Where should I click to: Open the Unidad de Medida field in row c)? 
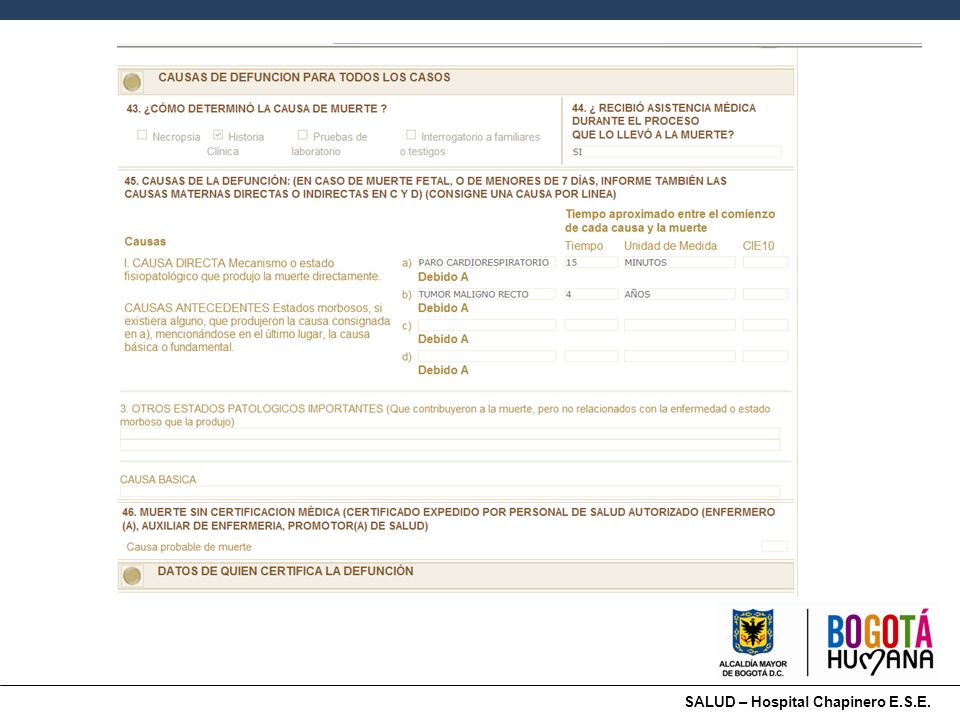pos(679,325)
